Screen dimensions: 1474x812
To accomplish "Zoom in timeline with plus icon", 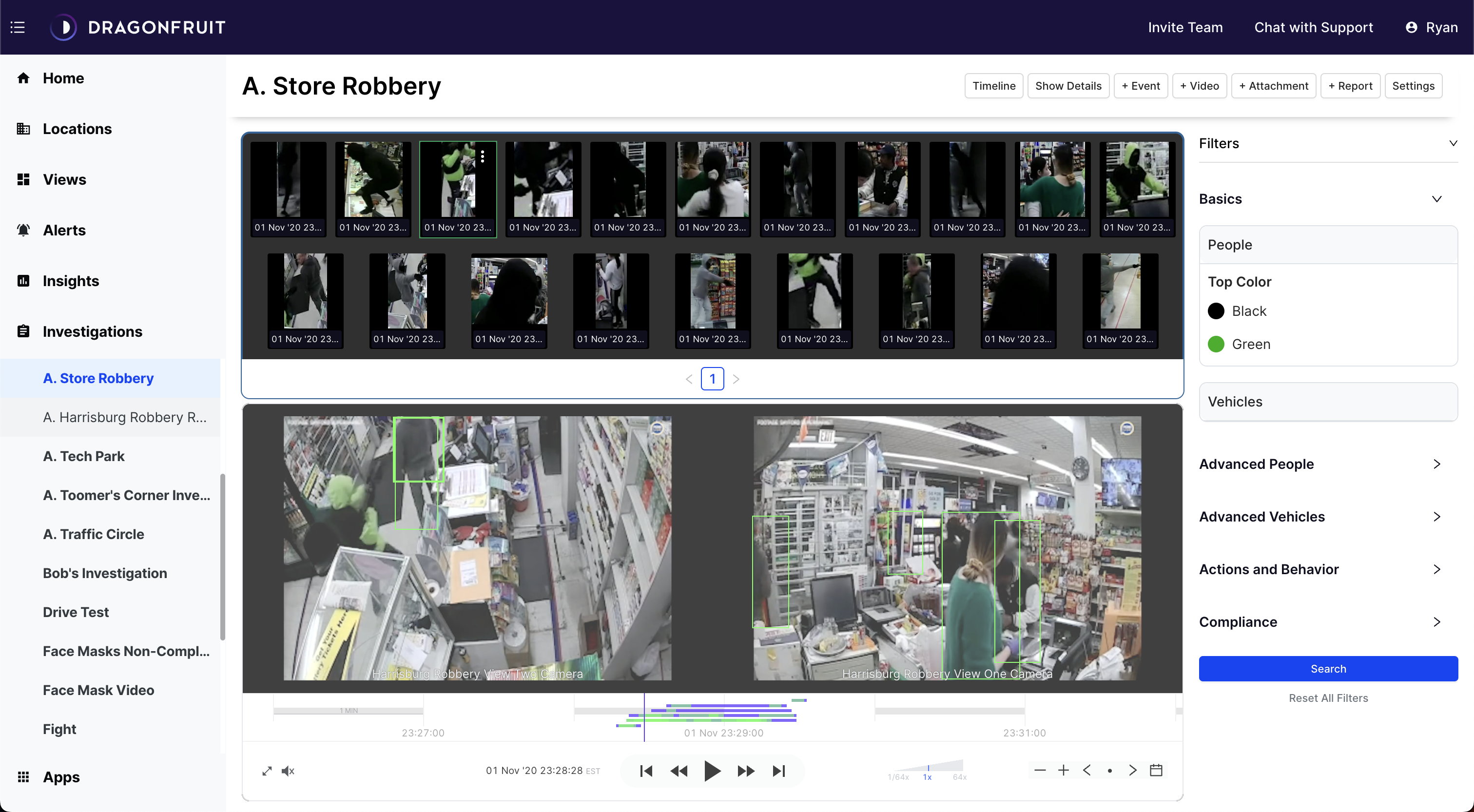I will click(x=1063, y=770).
